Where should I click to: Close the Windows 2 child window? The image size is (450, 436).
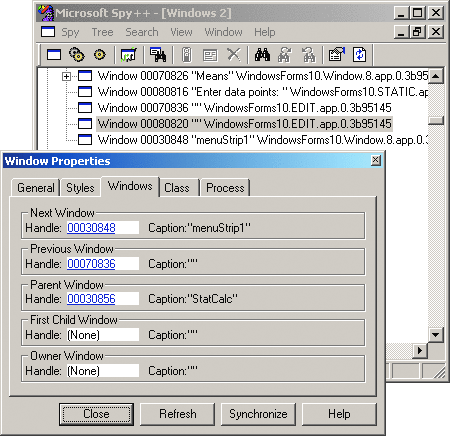coord(436,32)
